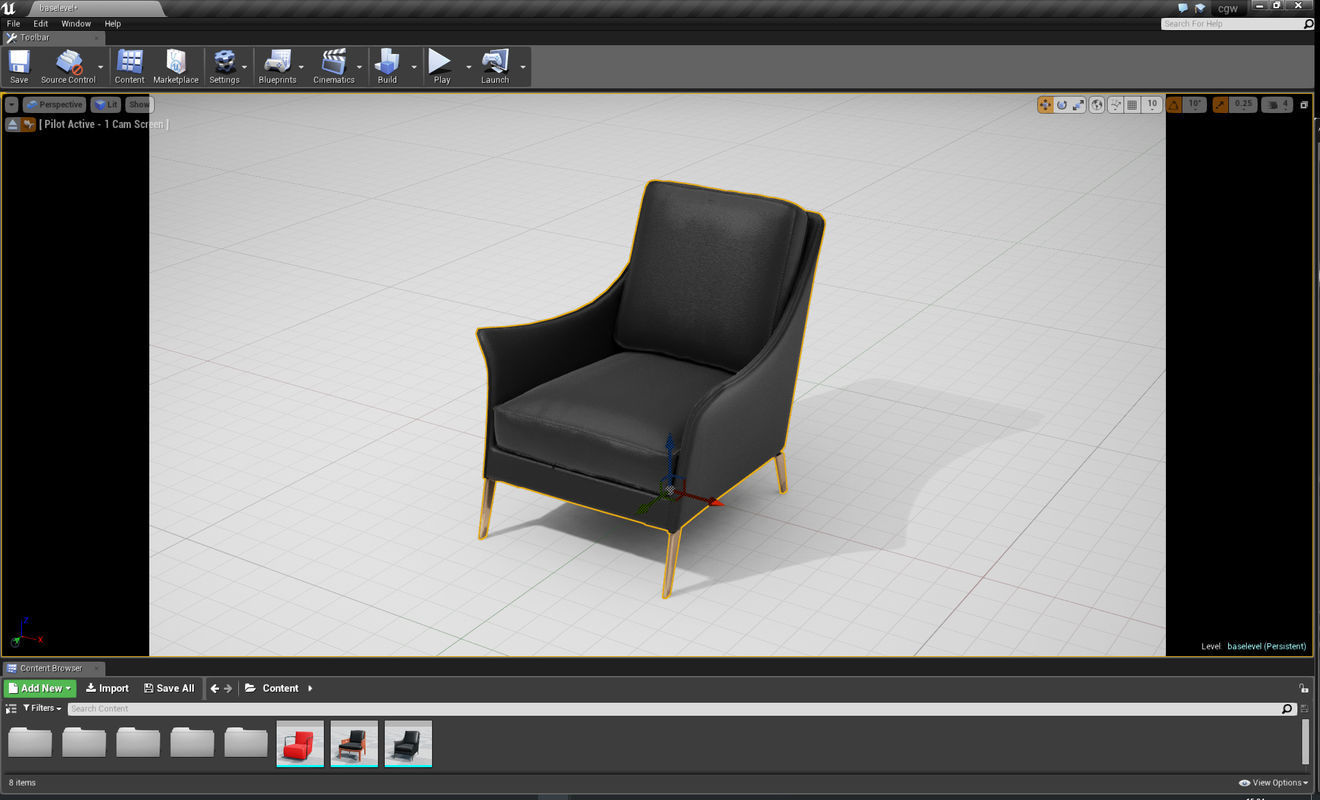Open the chat bubble icon near cgw

[x=1183, y=8]
